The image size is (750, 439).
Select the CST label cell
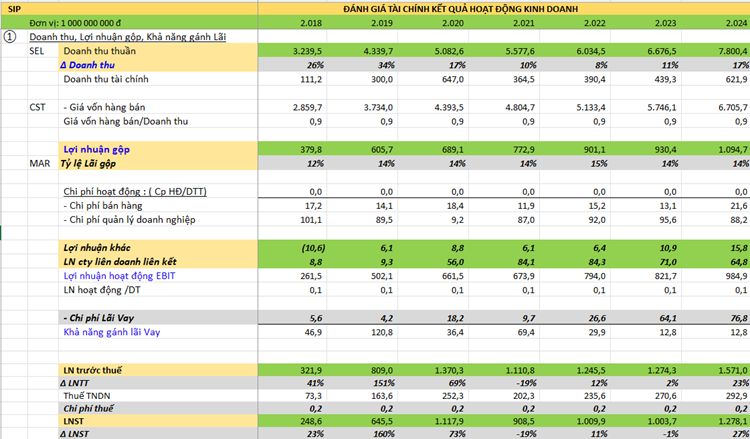coord(37,107)
